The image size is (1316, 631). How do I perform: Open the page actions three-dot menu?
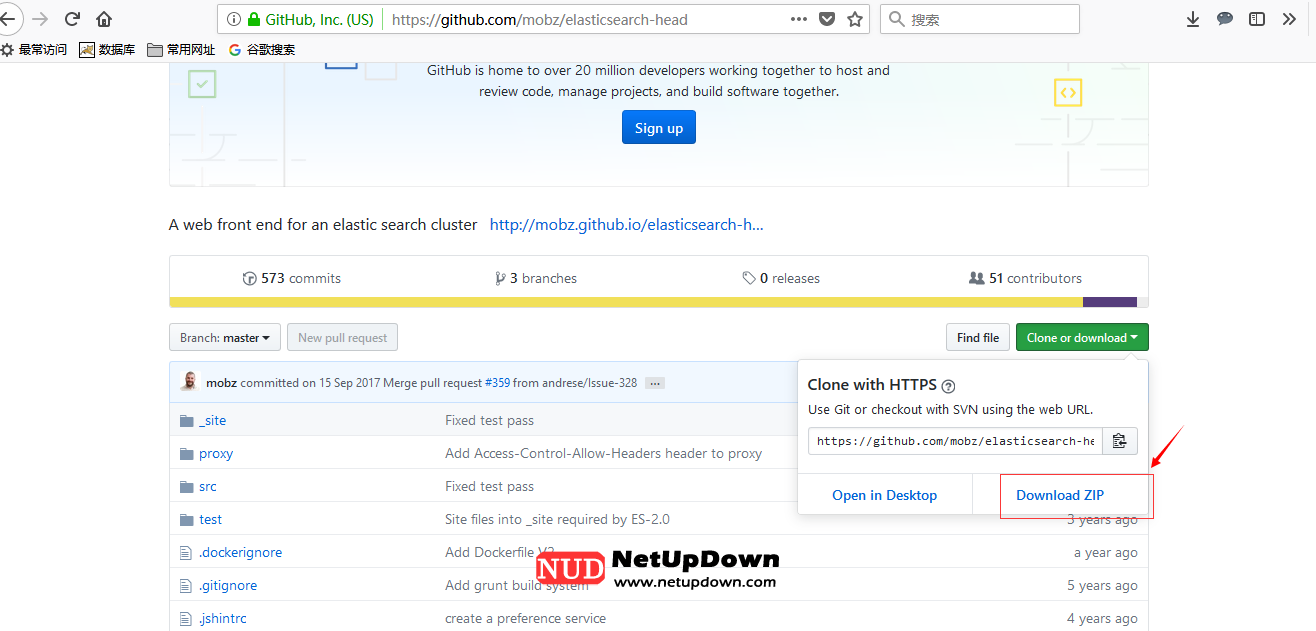click(x=799, y=19)
